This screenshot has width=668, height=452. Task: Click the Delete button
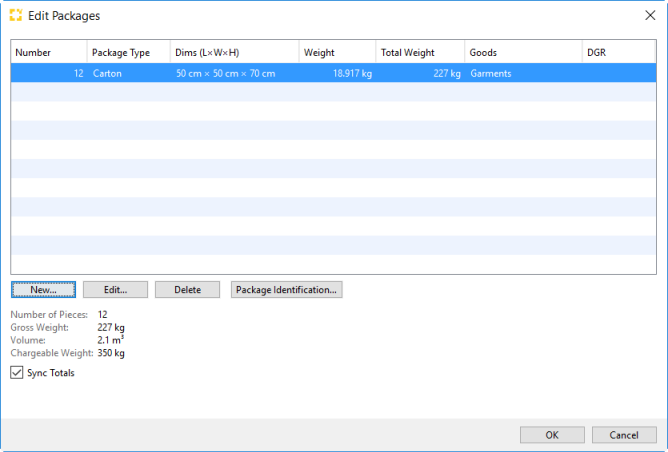click(x=187, y=290)
